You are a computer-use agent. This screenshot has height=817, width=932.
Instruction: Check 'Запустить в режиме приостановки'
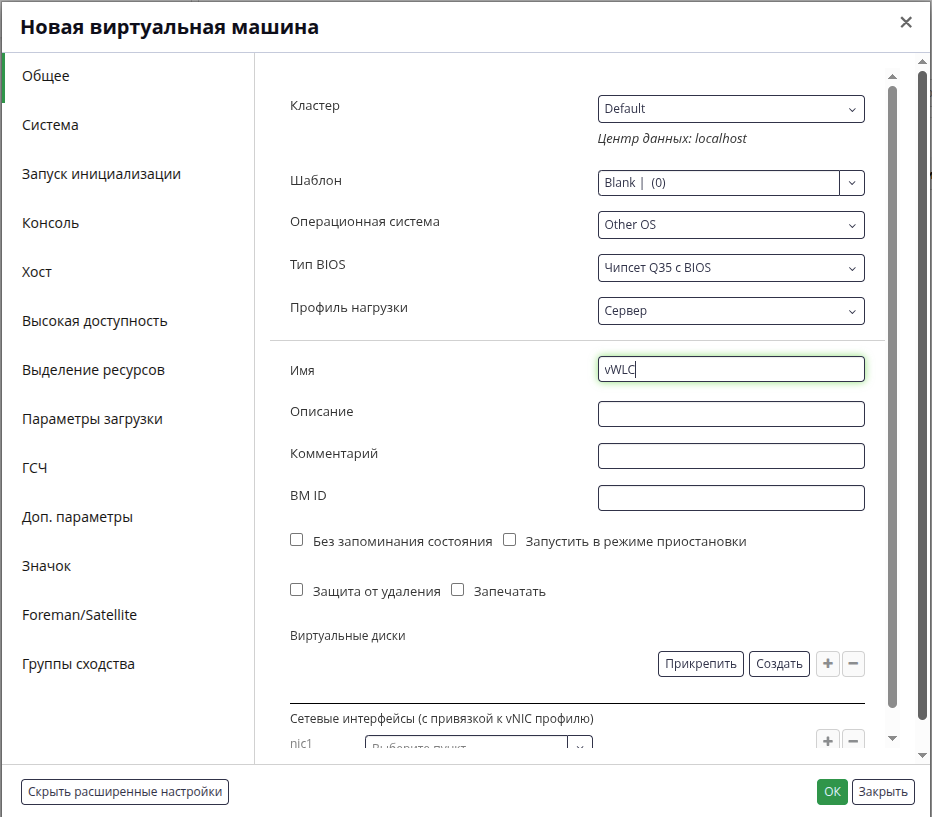pos(509,540)
